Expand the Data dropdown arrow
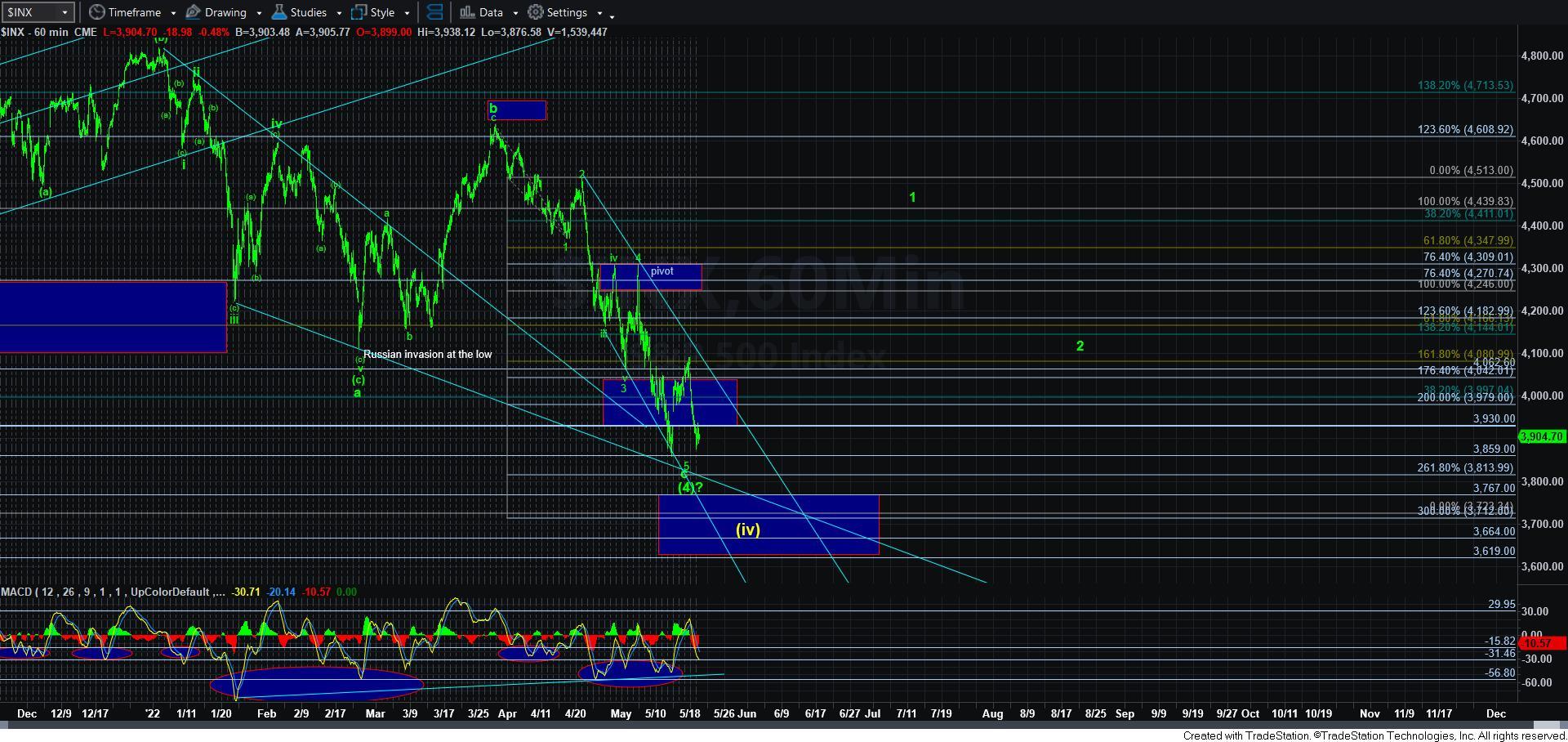Viewport: 1568px width, 742px height. 514,13
